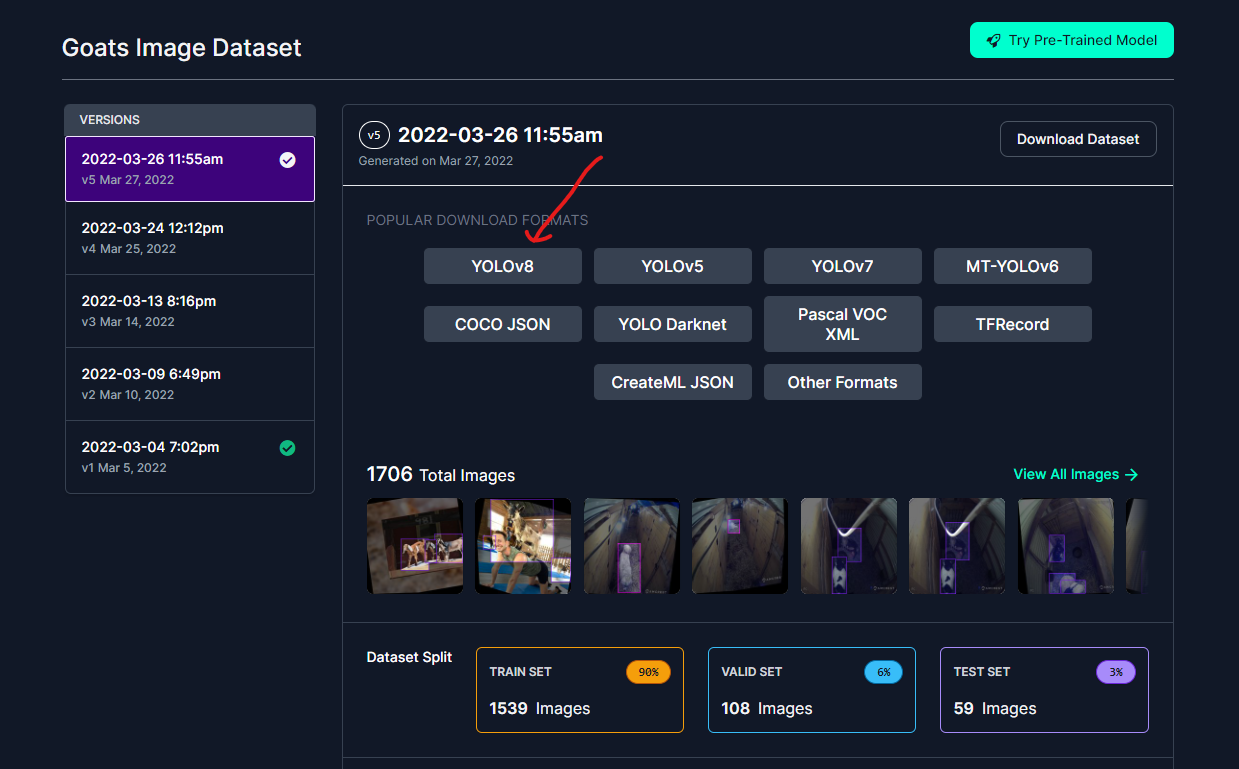The width and height of the screenshot is (1239, 769).
Task: Open version 2022-03-13 8:16pm
Action: [190, 311]
